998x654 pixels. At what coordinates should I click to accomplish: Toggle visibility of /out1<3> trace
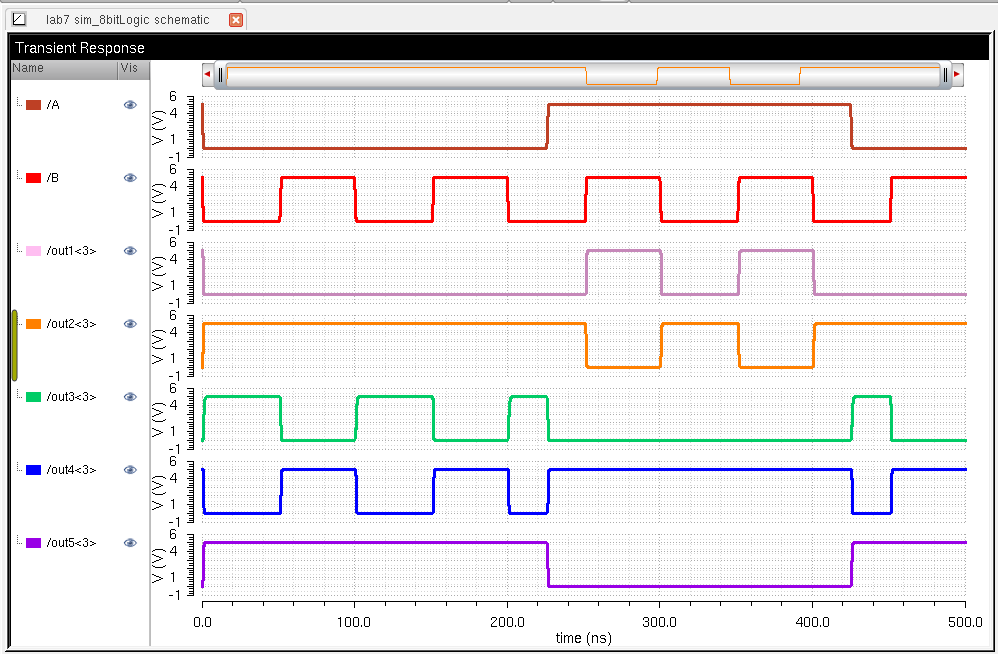point(129,251)
